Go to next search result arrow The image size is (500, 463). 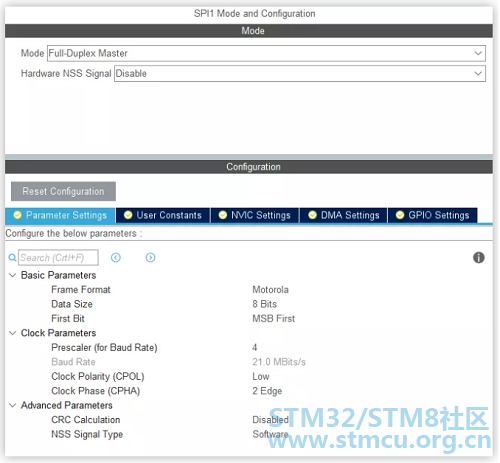click(x=150, y=258)
